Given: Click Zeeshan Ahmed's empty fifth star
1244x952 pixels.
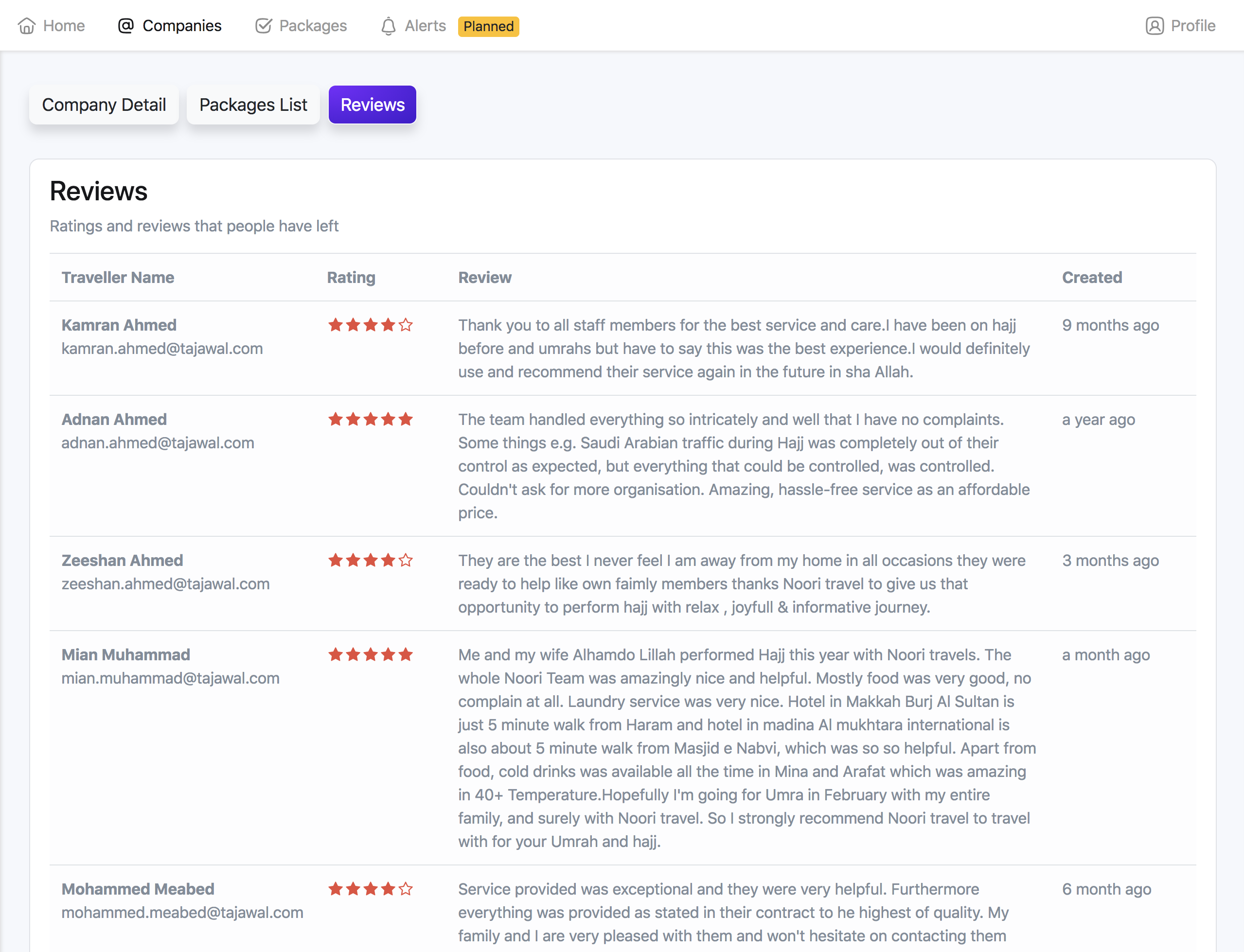Looking at the screenshot, I should [x=406, y=561].
